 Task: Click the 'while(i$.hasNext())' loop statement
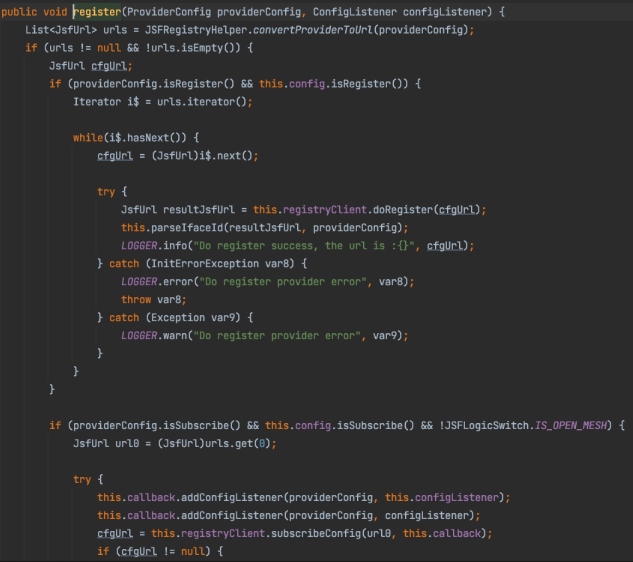click(136, 138)
